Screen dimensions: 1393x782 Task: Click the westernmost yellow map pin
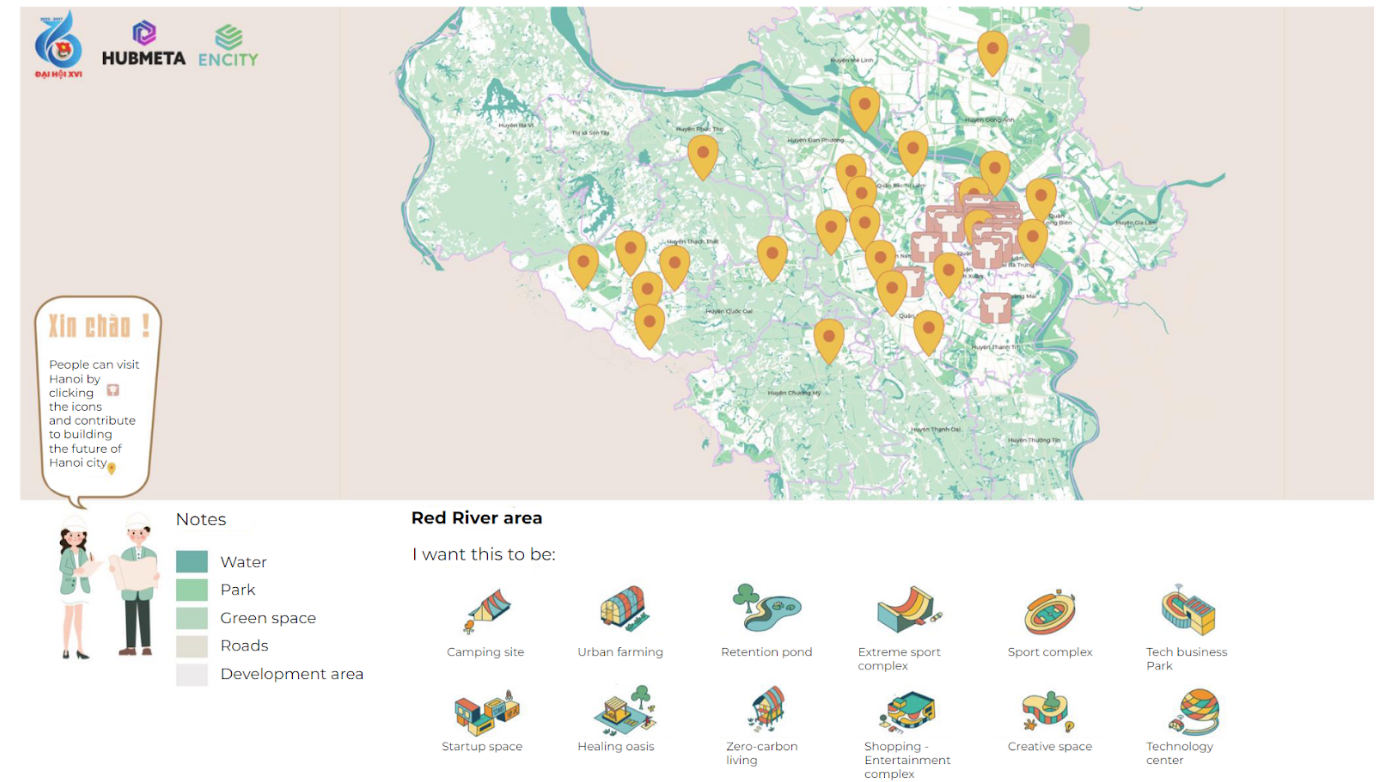point(583,264)
